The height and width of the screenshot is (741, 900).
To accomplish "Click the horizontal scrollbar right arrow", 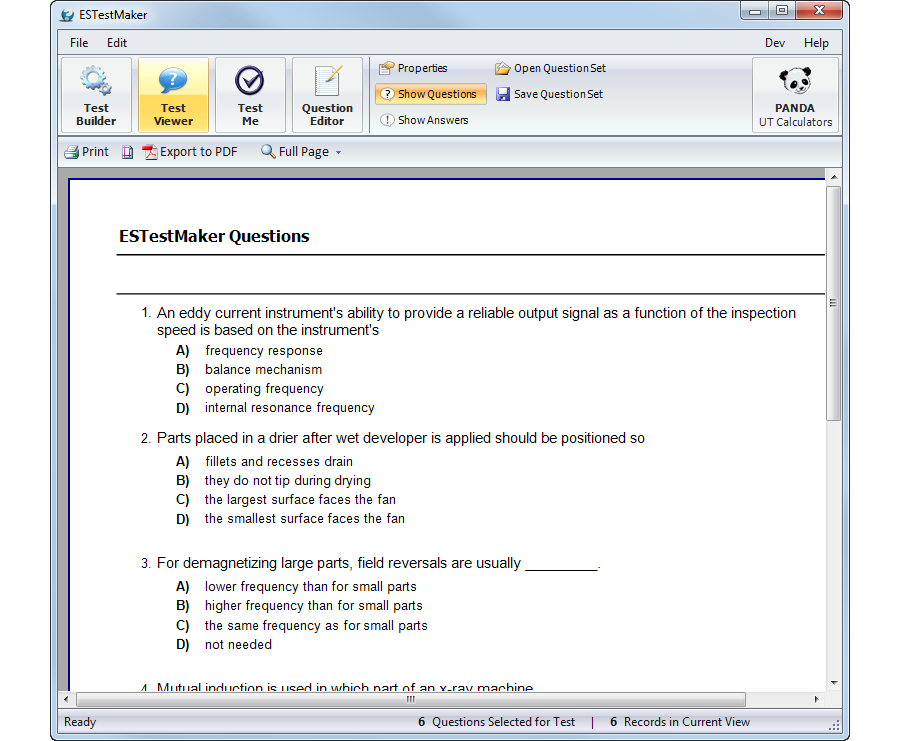I will [816, 699].
